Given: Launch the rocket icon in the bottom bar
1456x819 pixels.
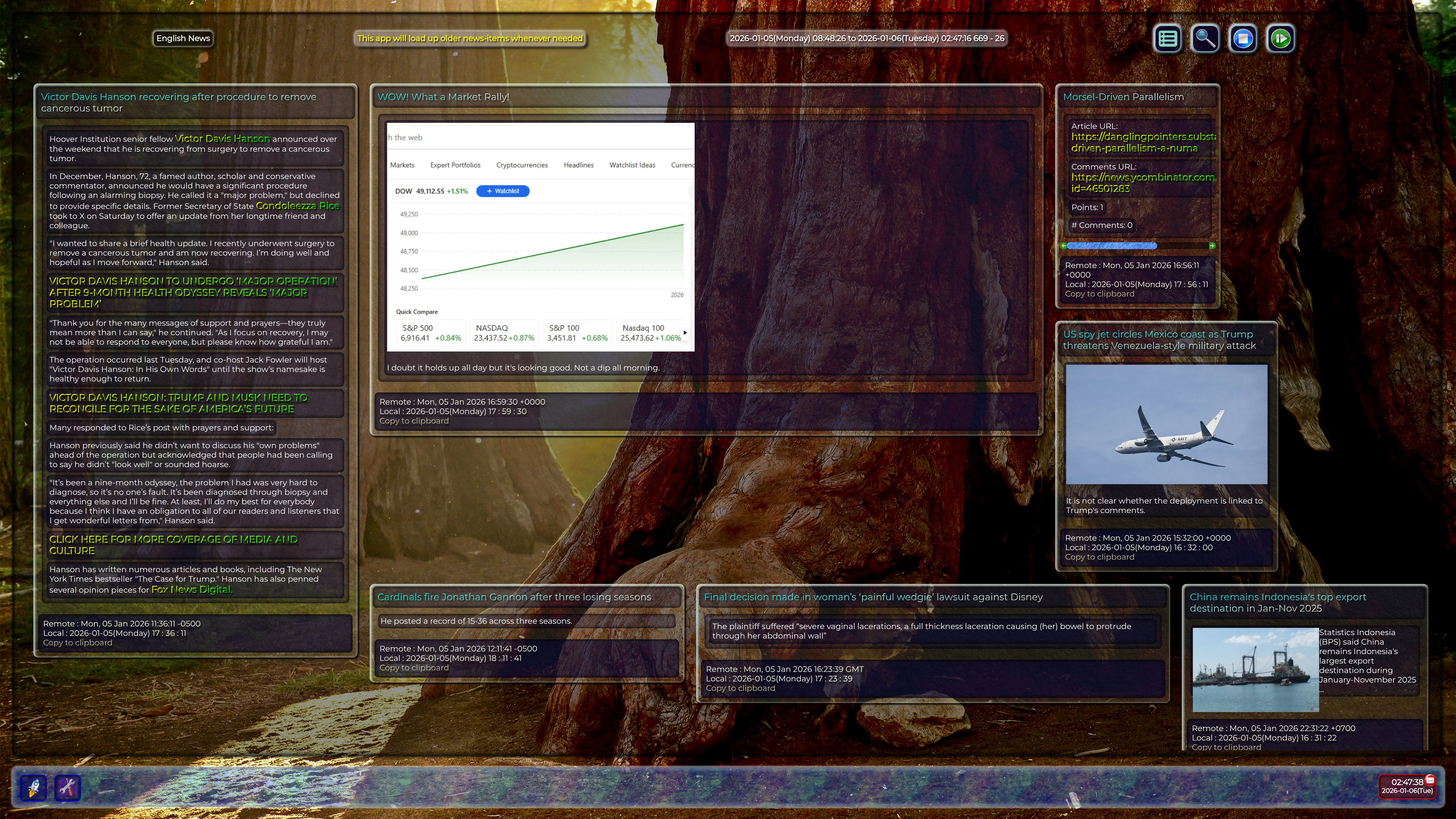Looking at the screenshot, I should pos(33,788).
